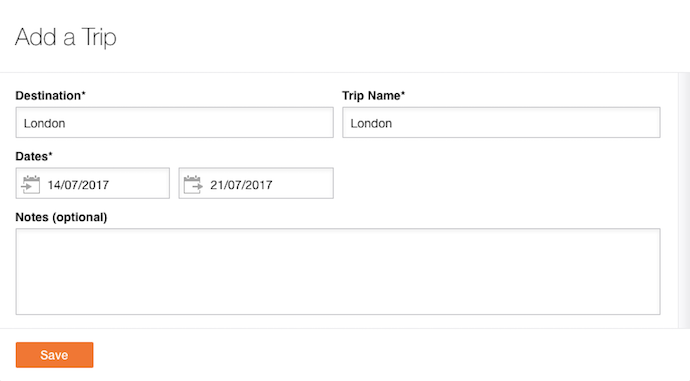Save the trip with the orange button

[55, 355]
